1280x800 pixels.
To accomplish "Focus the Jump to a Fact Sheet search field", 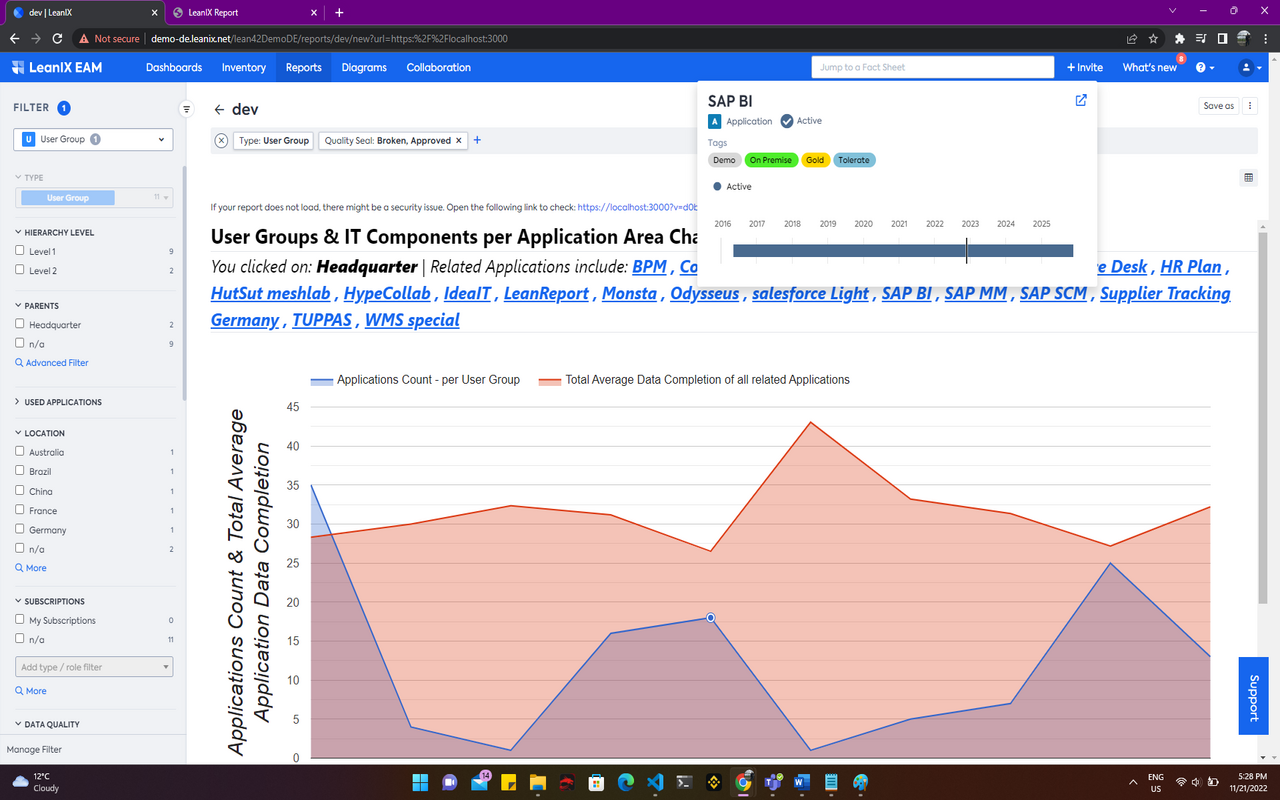I will (x=933, y=67).
